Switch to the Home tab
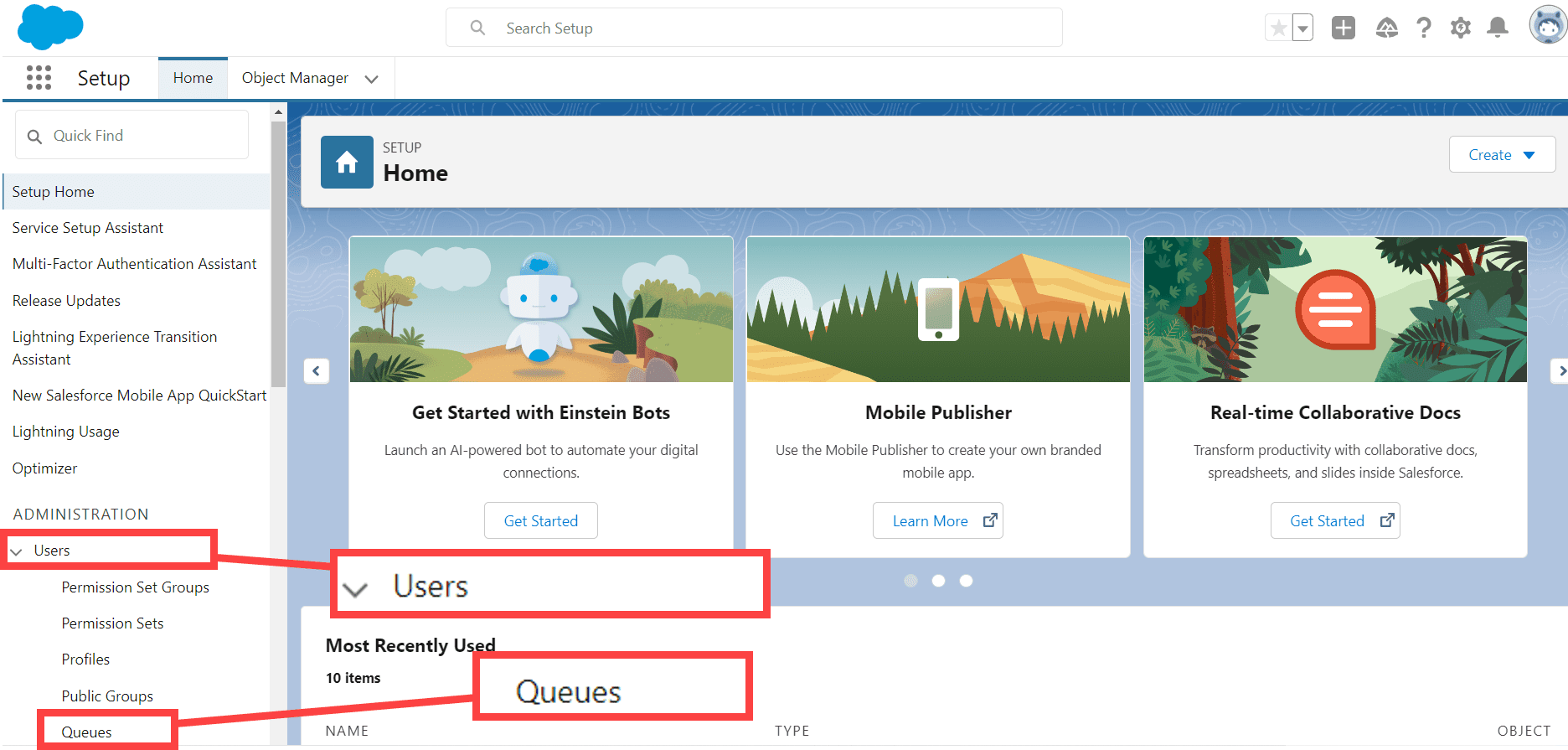1568x750 pixels. pyautogui.click(x=193, y=78)
